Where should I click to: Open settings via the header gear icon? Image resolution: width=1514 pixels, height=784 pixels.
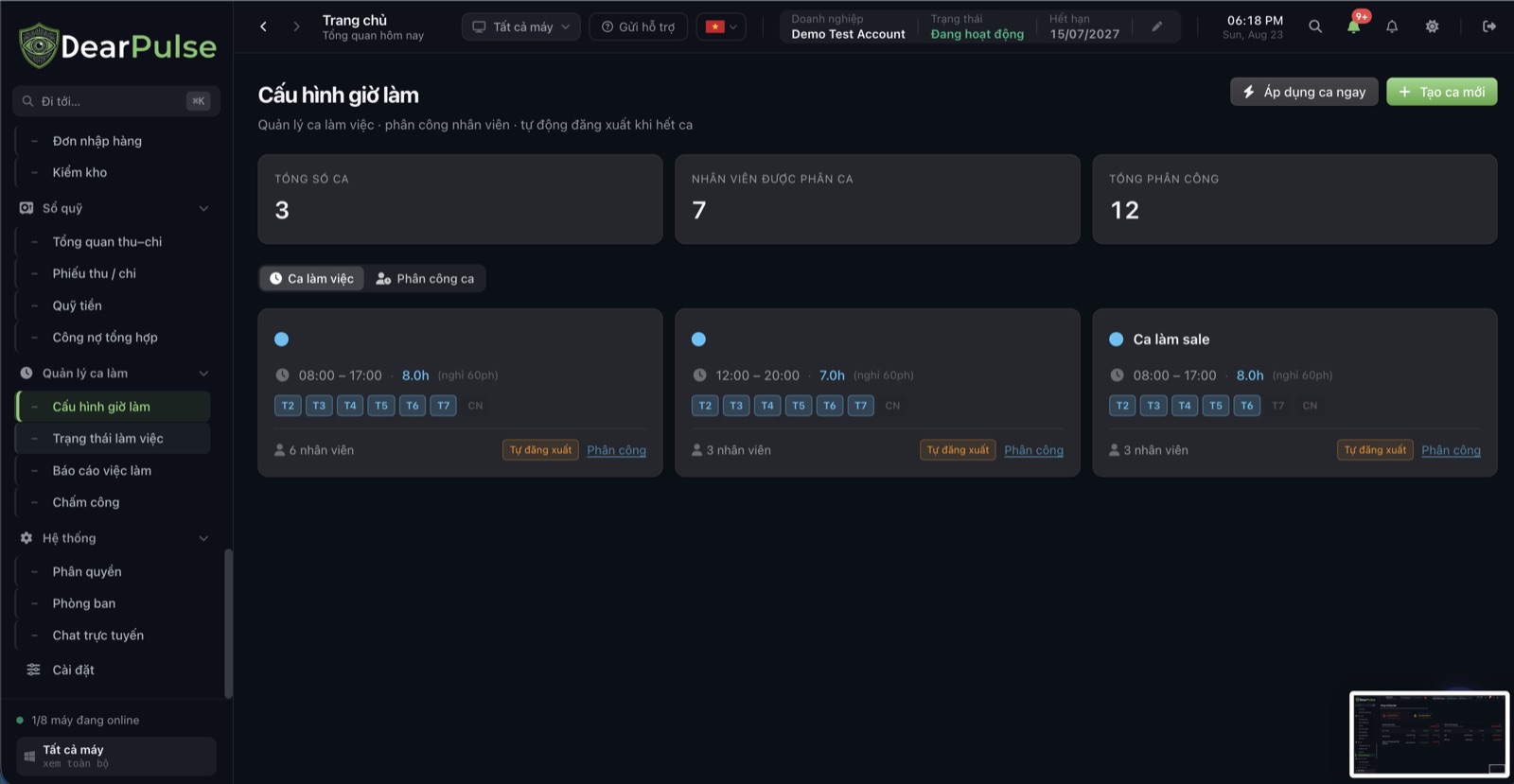click(x=1433, y=26)
